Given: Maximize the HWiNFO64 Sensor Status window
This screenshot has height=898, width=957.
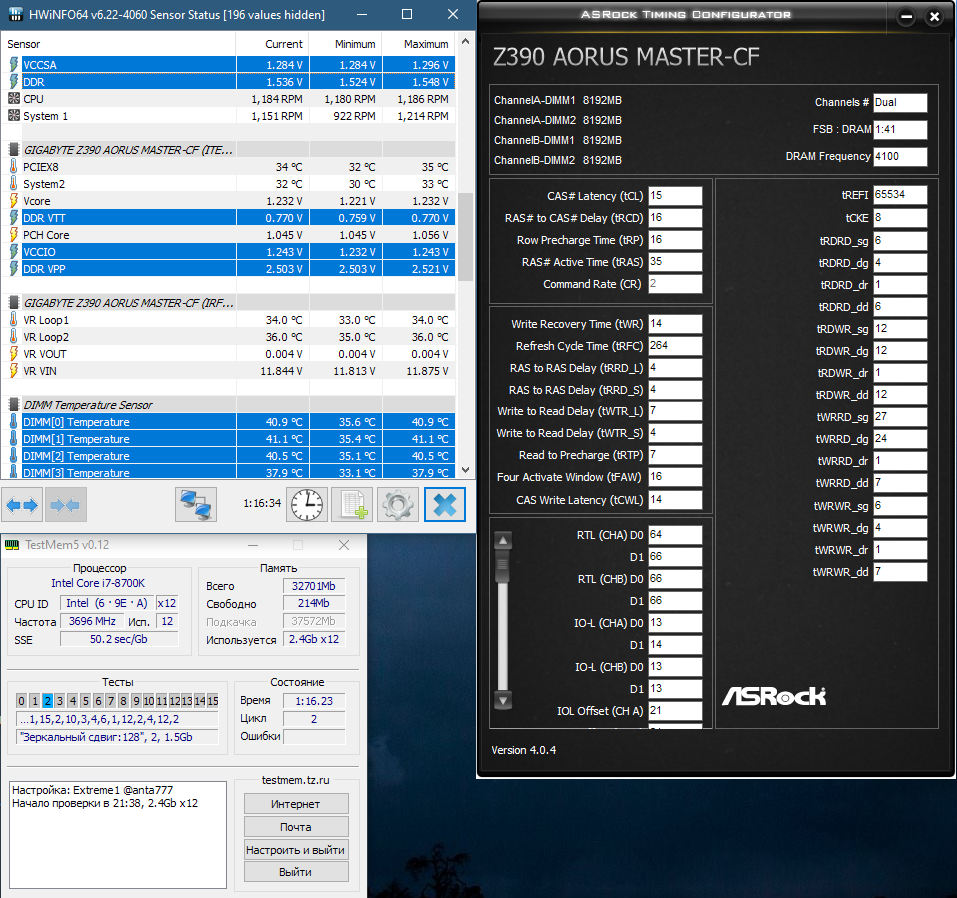Looking at the screenshot, I should pyautogui.click(x=407, y=14).
